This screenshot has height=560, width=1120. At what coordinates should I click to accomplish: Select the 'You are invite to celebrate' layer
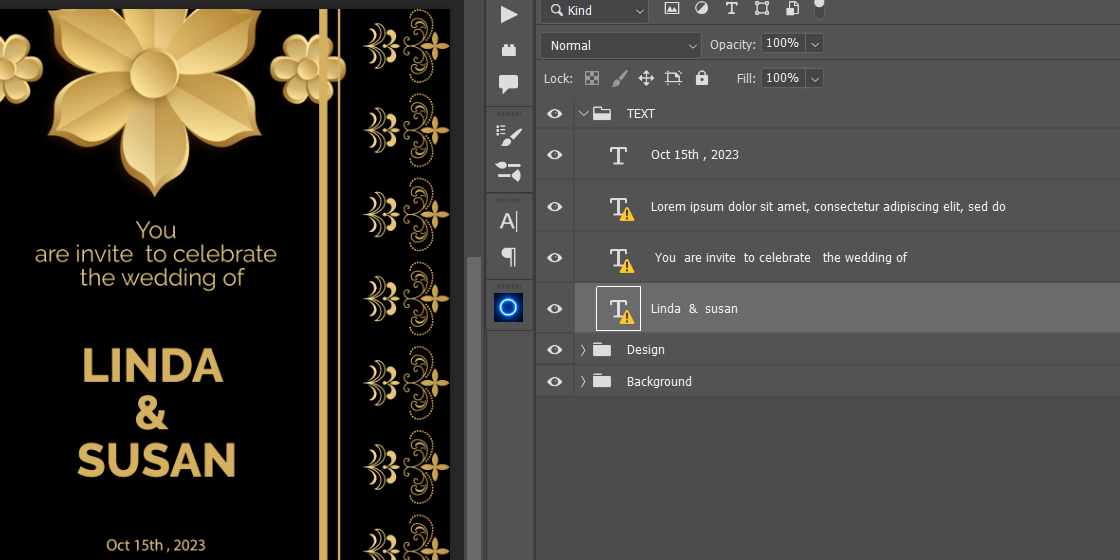click(x=780, y=258)
